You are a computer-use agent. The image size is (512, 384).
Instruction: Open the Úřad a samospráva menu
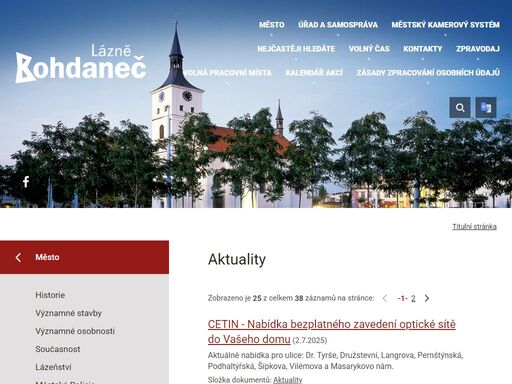tap(338, 25)
